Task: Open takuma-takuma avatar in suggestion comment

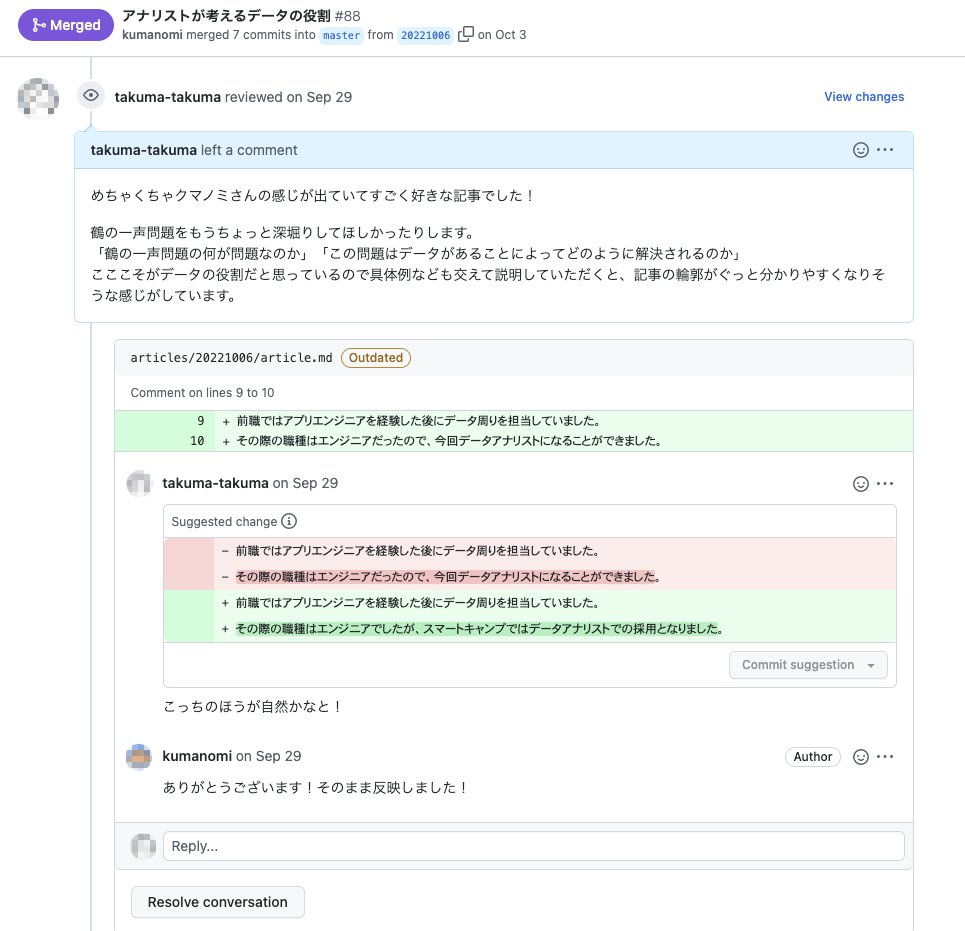Action: point(139,483)
